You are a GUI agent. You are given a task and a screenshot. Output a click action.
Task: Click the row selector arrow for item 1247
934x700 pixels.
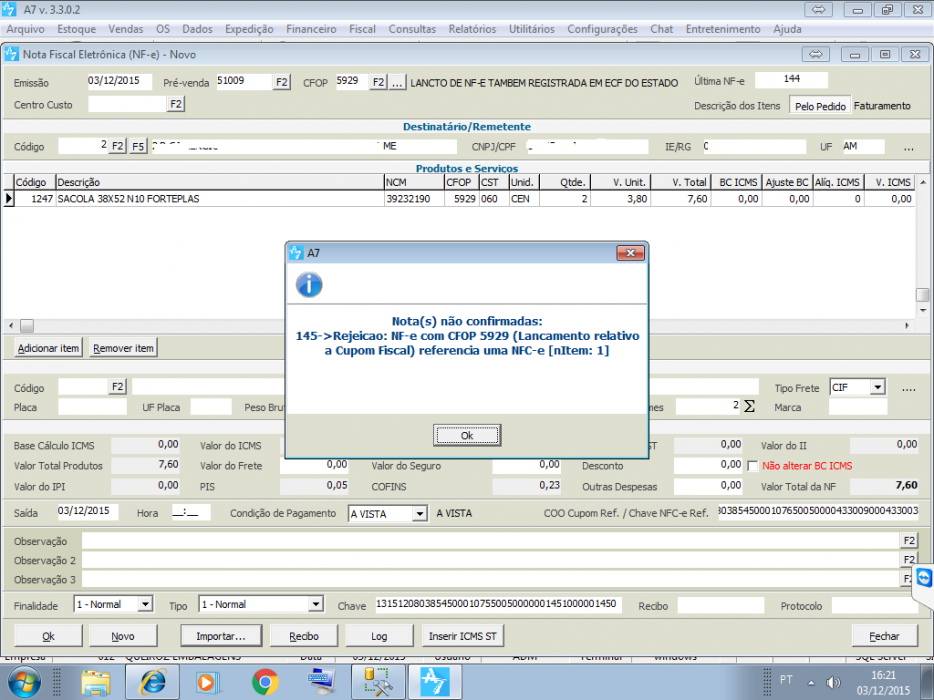coord(9,198)
